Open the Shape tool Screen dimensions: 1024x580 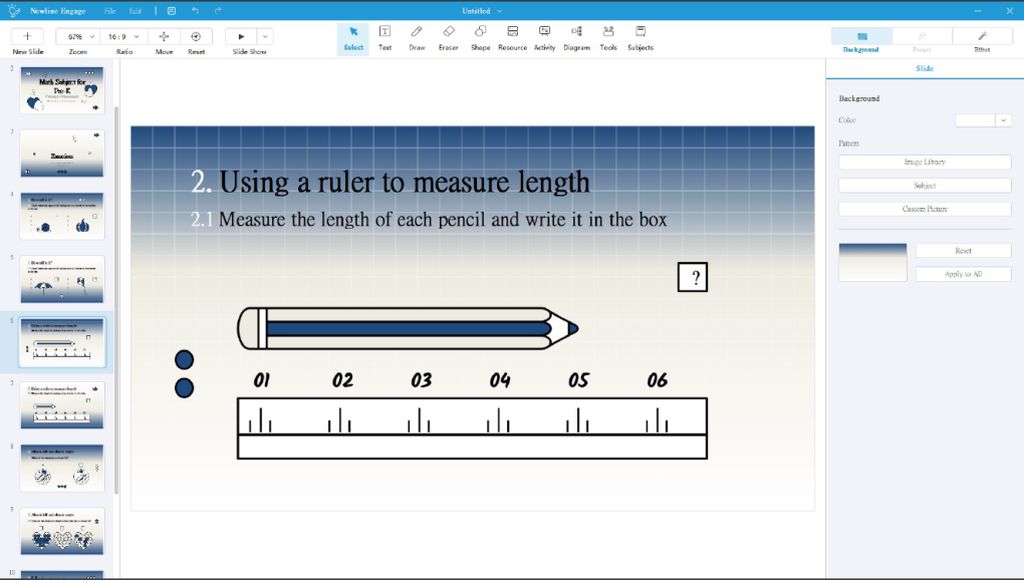480,37
